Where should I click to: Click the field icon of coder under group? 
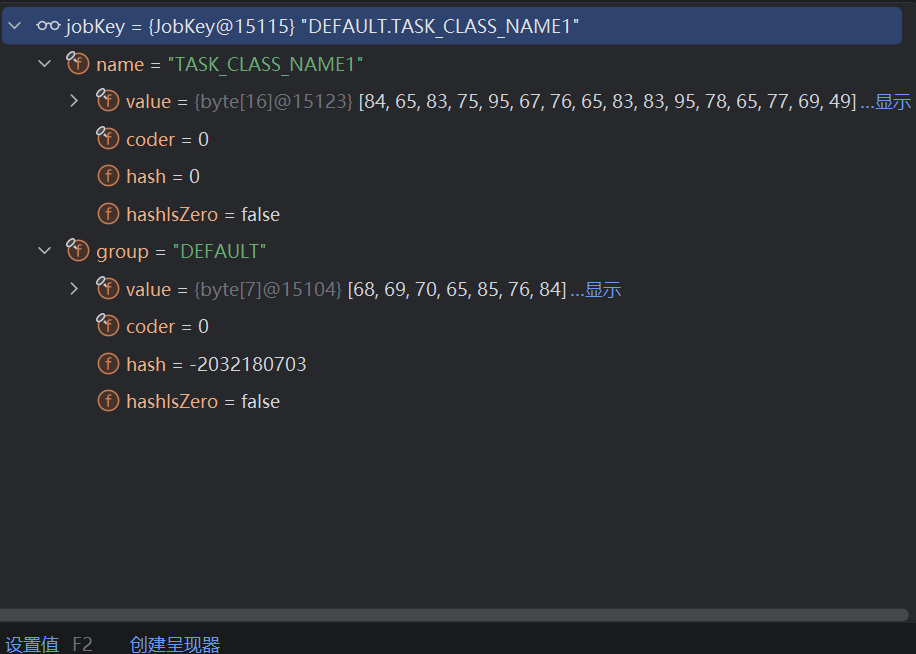pos(107,325)
